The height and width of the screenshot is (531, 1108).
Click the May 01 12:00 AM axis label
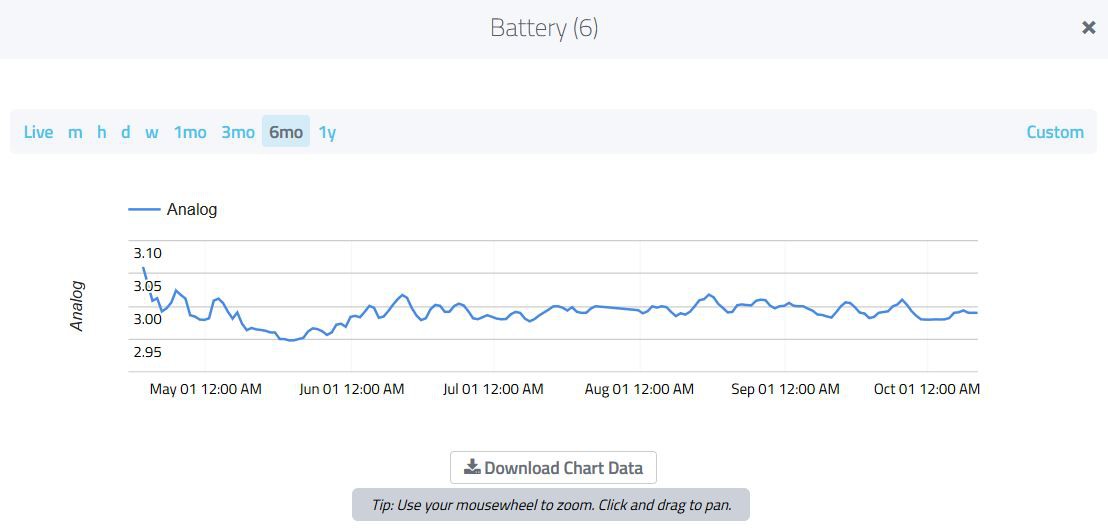click(x=205, y=389)
